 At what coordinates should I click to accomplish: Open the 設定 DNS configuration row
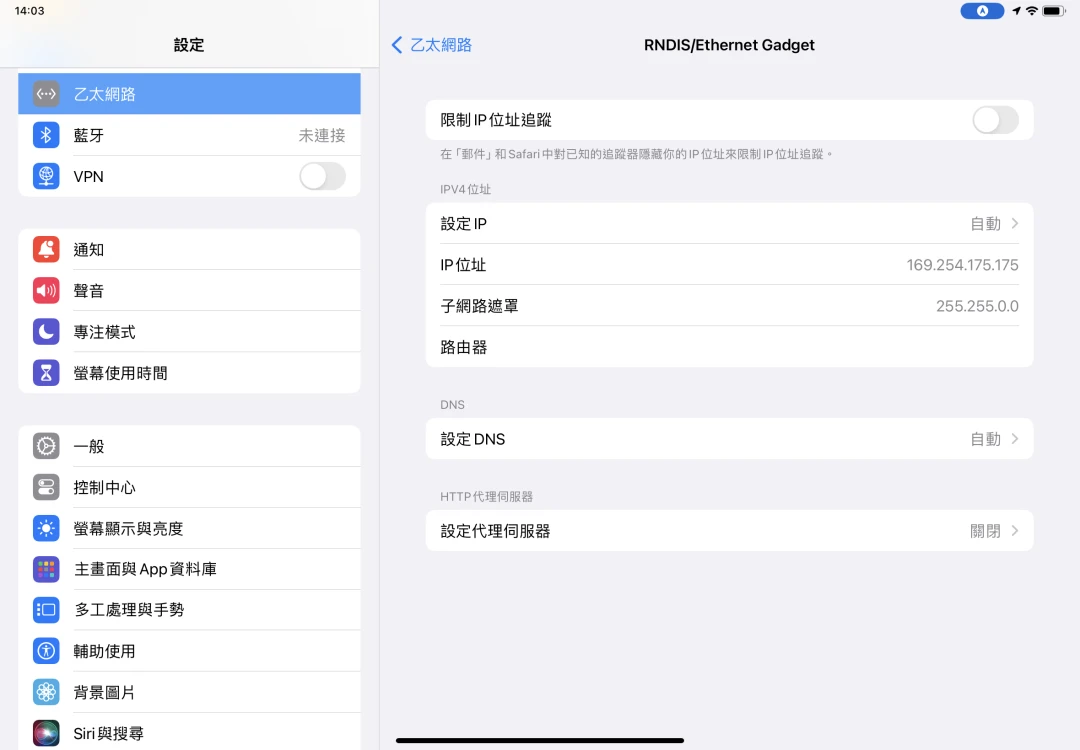[x=729, y=439]
